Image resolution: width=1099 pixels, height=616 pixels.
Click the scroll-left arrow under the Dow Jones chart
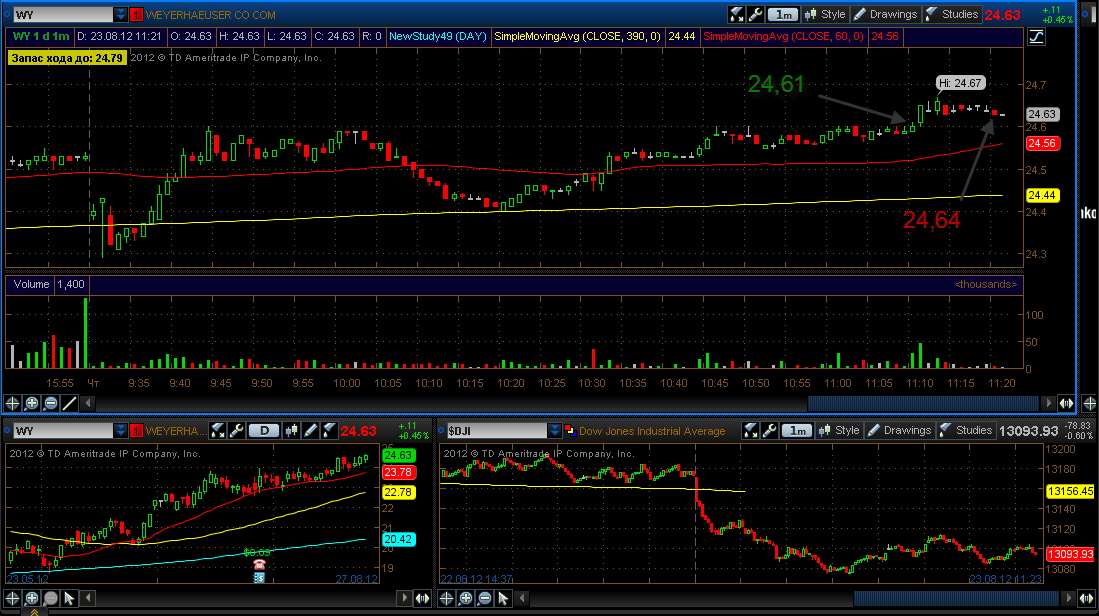522,598
